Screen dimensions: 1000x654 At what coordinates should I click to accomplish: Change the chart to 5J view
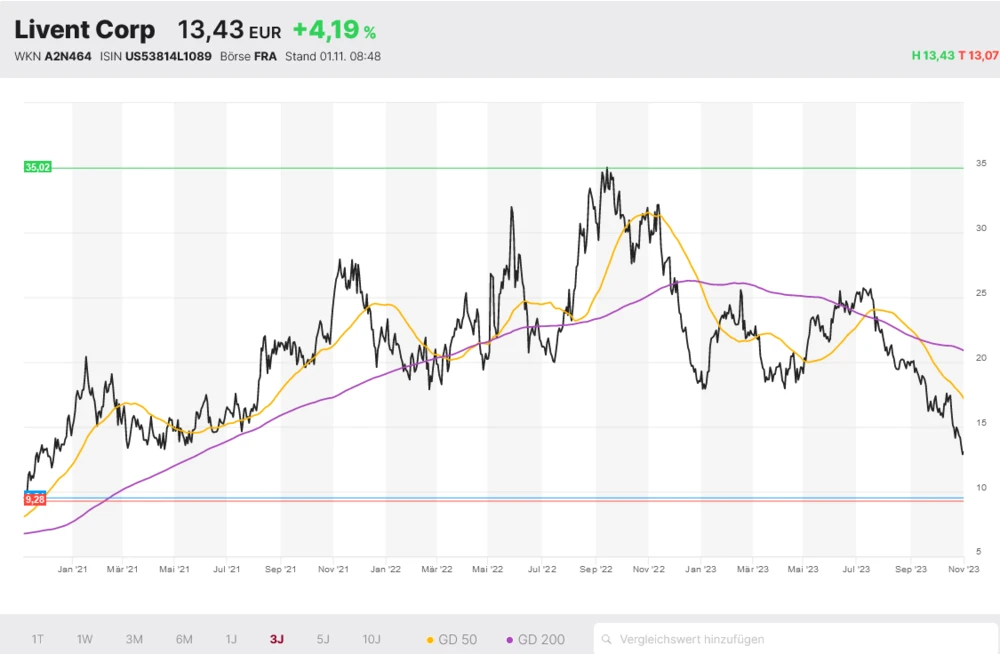(x=322, y=639)
